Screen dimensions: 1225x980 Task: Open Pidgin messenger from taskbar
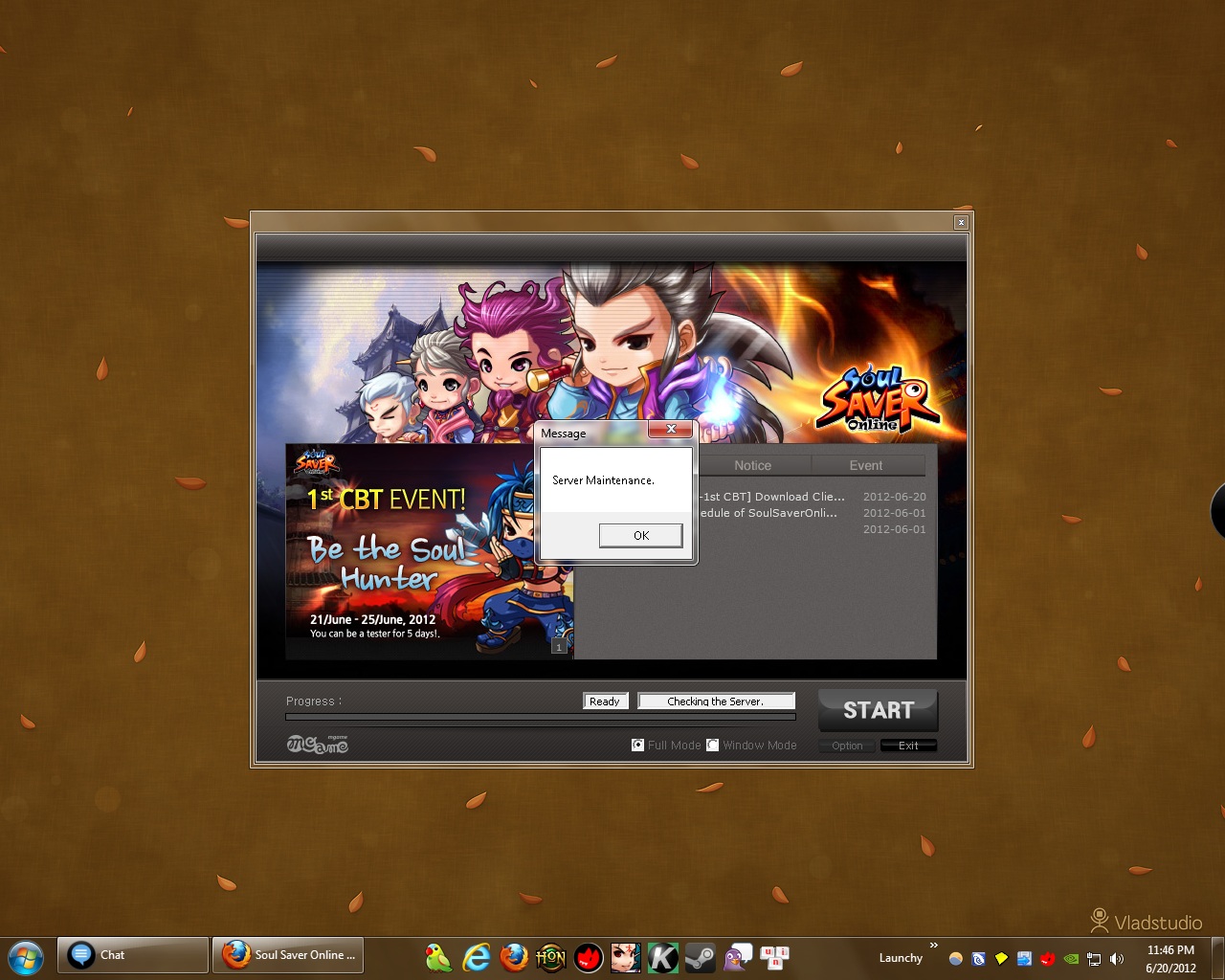point(737,957)
